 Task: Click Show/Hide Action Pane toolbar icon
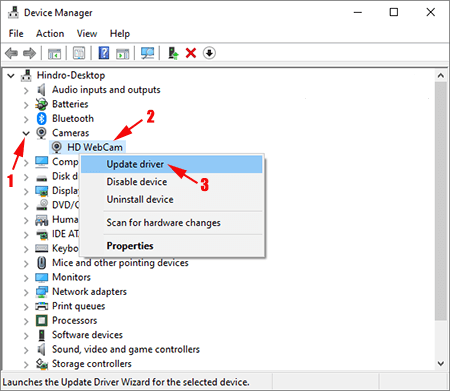point(123,53)
